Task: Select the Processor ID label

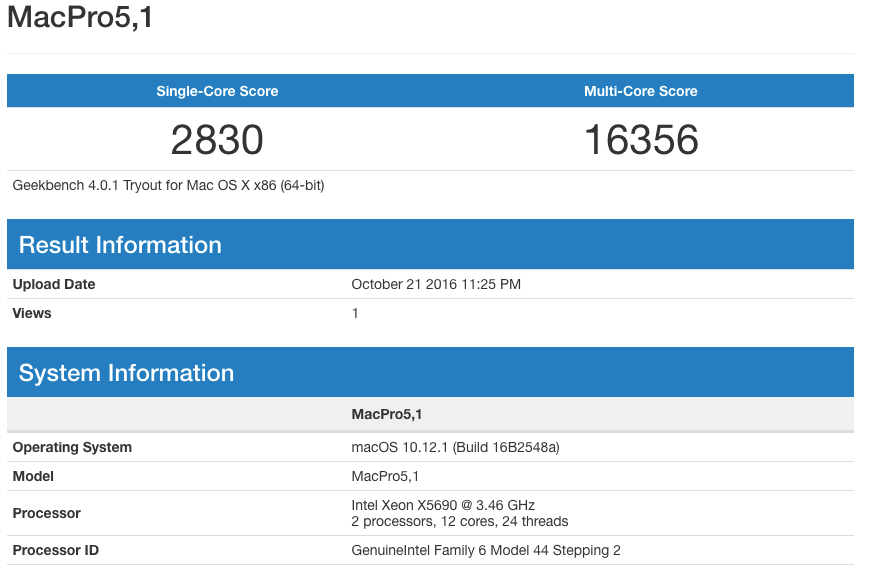Action: point(56,550)
